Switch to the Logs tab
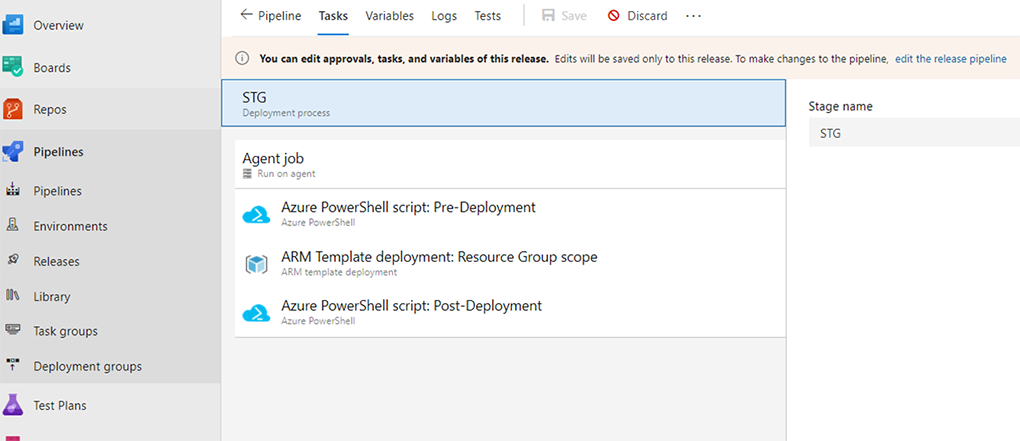Screen dimensions: 1020x441 pos(444,16)
